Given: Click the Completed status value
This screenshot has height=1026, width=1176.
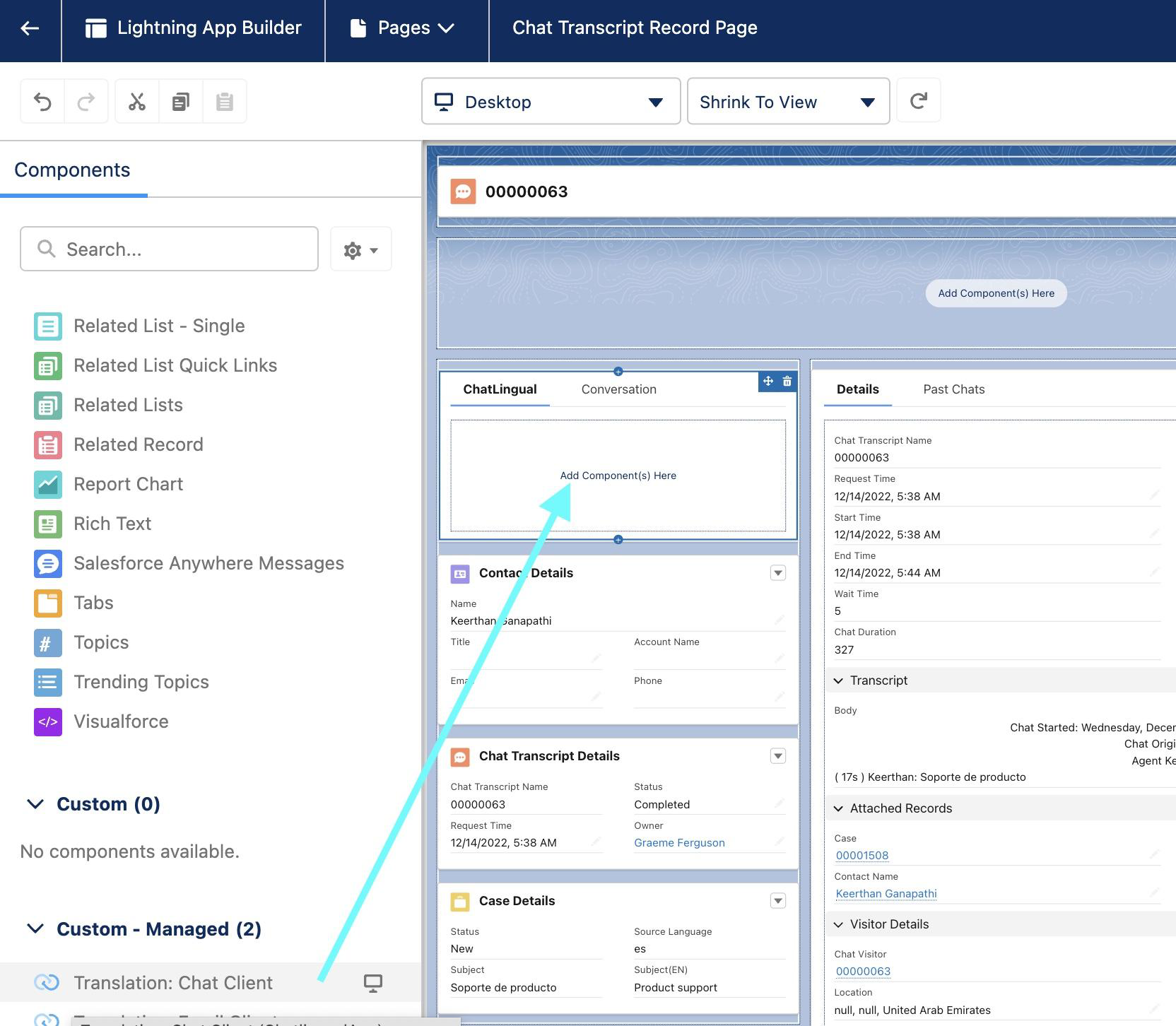Looking at the screenshot, I should click(662, 805).
